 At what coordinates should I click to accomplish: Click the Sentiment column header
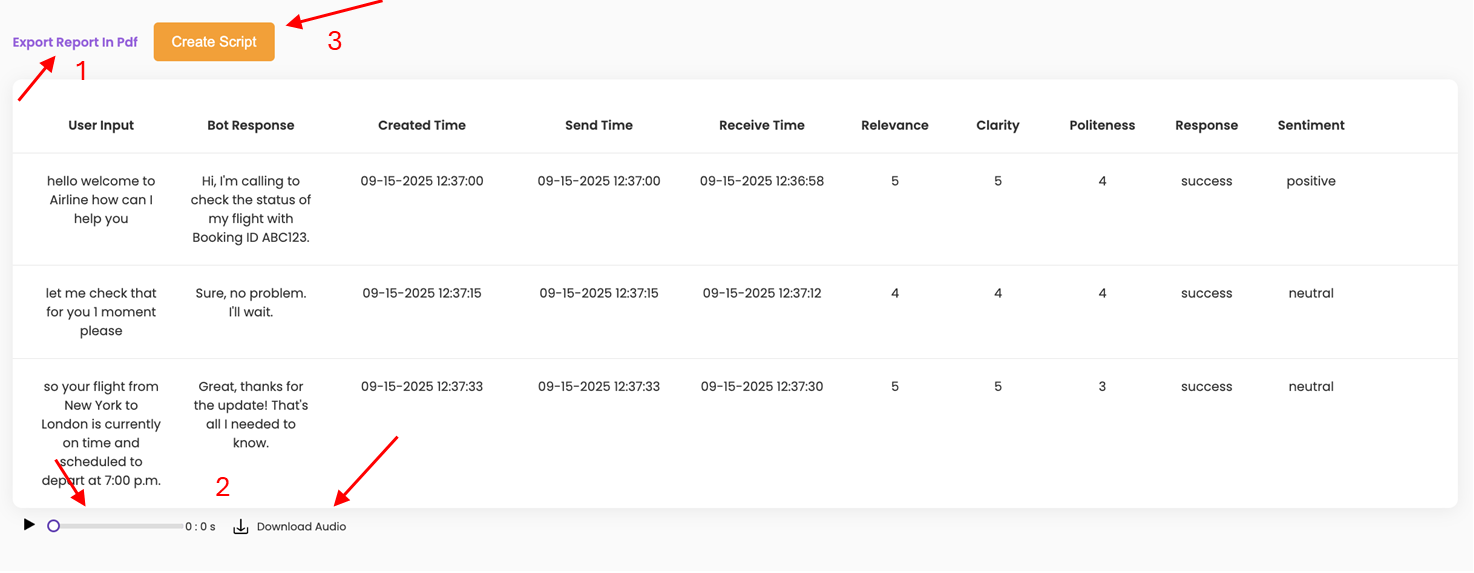coord(1311,126)
